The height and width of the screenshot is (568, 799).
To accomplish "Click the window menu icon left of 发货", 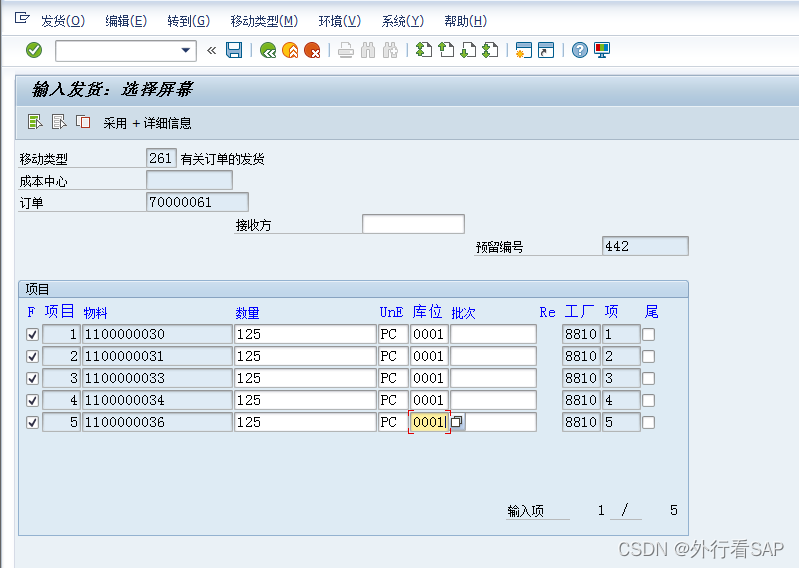I will tap(22, 18).
